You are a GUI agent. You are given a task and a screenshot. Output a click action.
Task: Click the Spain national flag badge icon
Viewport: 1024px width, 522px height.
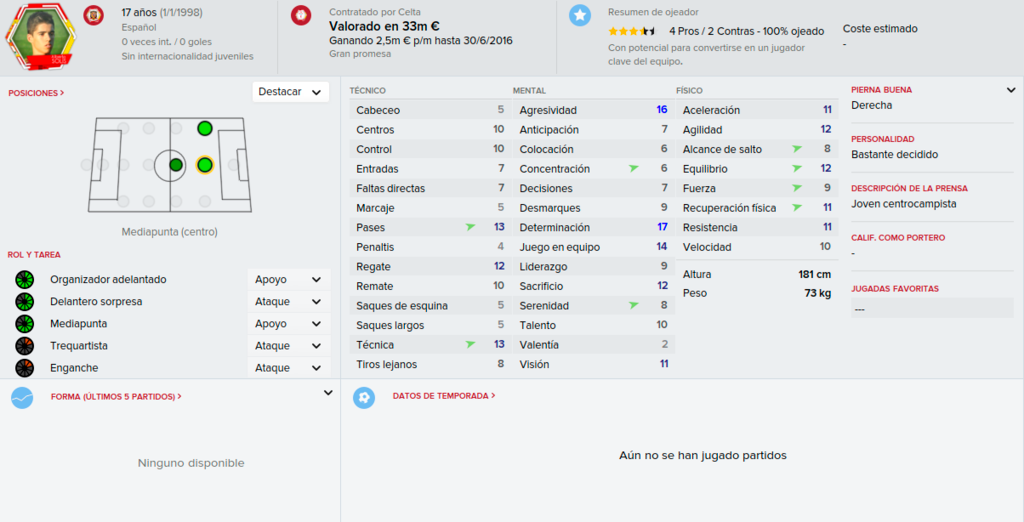point(93,15)
